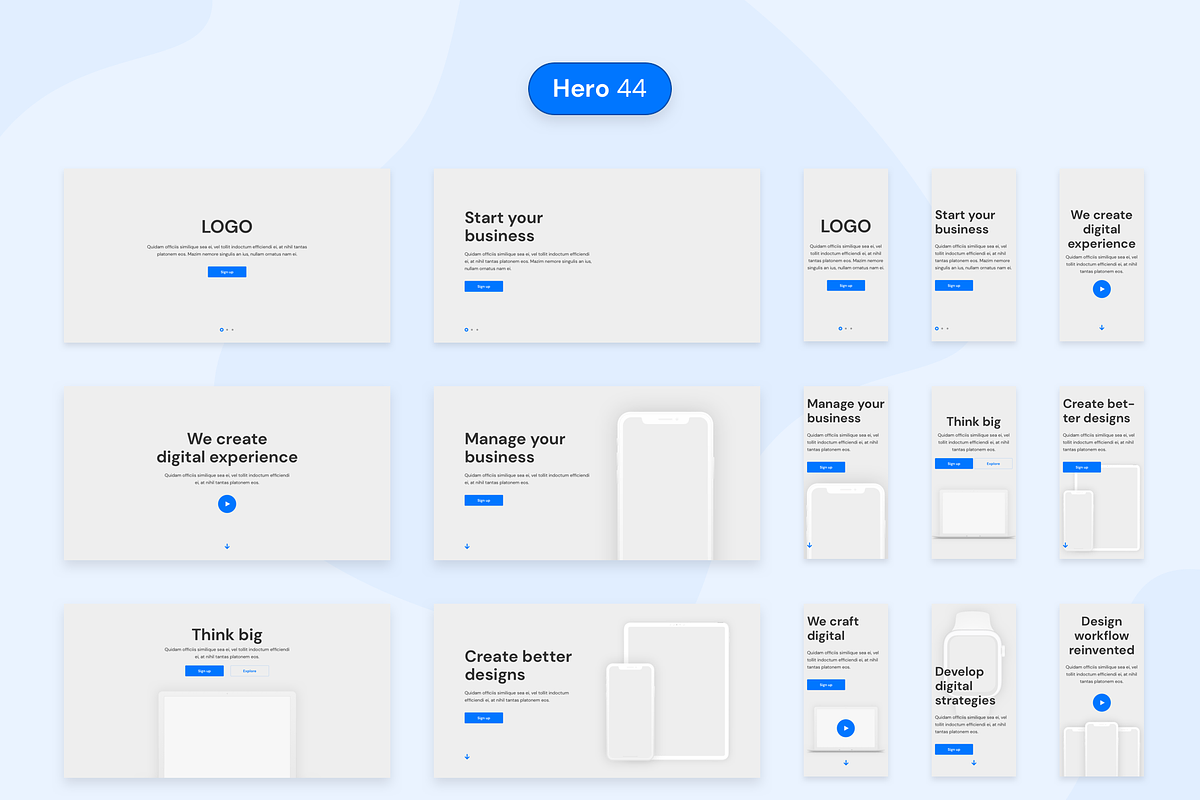Click front phone mockup in wide "Create better designs" card
The image size is (1200, 800).
630,712
